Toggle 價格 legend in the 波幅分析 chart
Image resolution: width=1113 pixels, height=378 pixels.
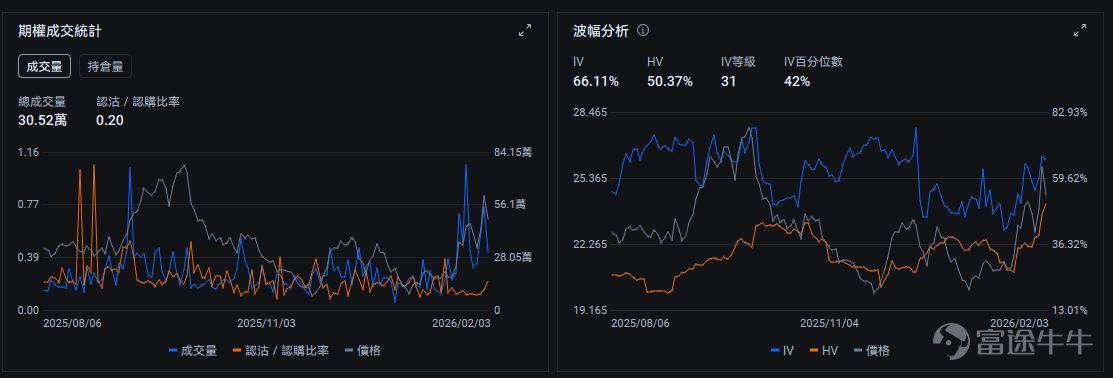click(872, 350)
